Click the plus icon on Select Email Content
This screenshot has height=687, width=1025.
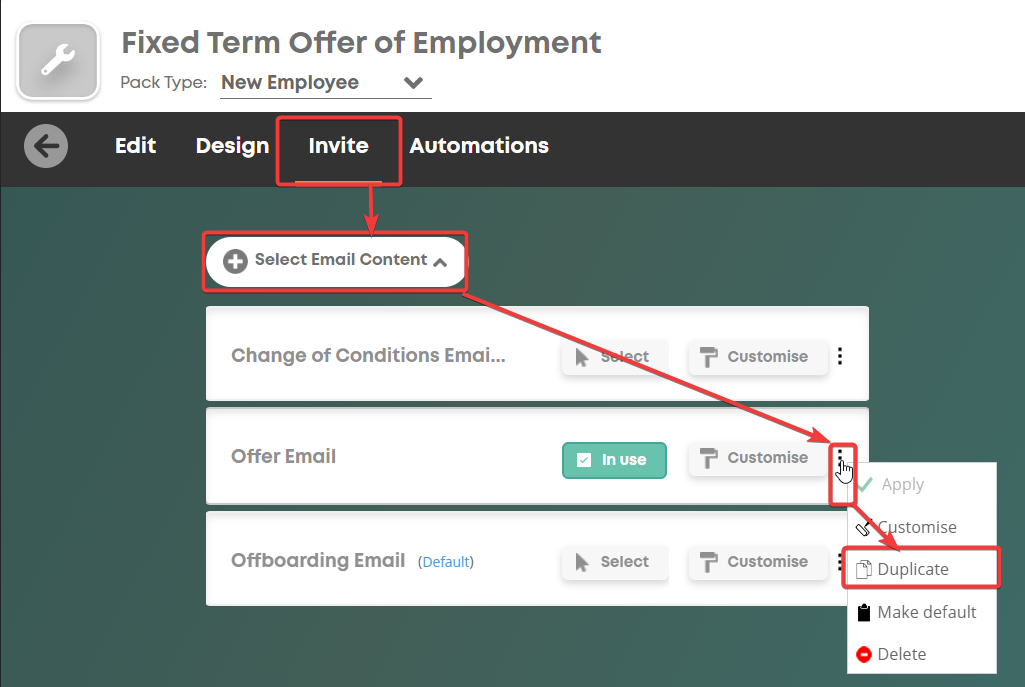tap(235, 261)
